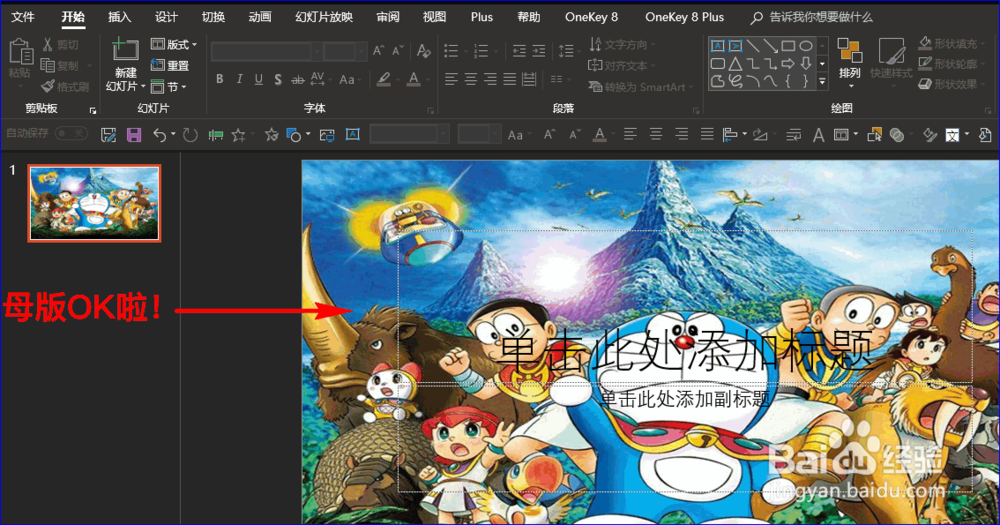Open the Section (节) dropdown
The height and width of the screenshot is (525, 1000).
tap(168, 86)
